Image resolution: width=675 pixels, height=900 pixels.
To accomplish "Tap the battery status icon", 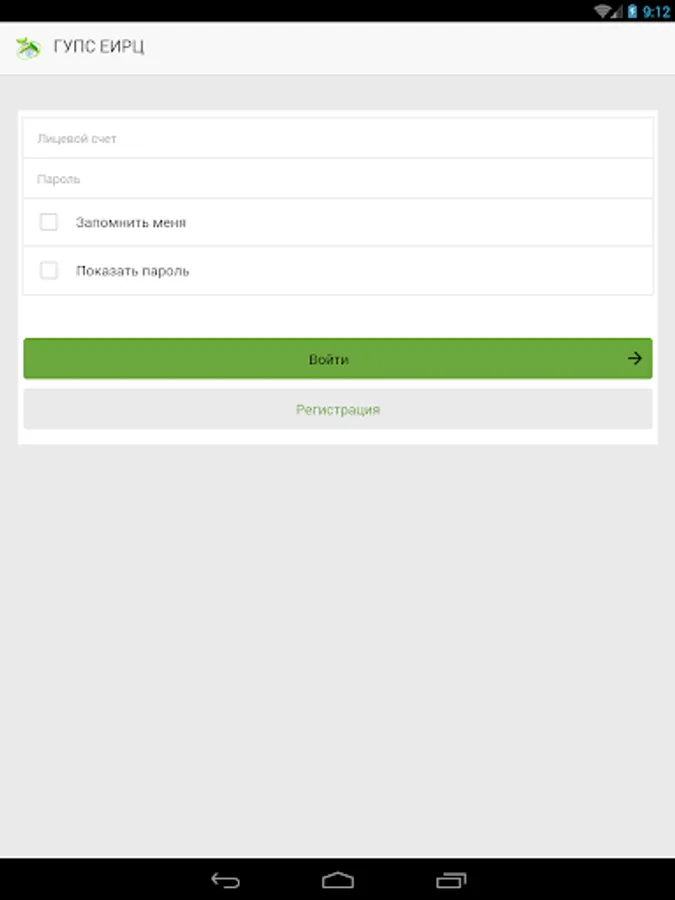I will [x=633, y=11].
